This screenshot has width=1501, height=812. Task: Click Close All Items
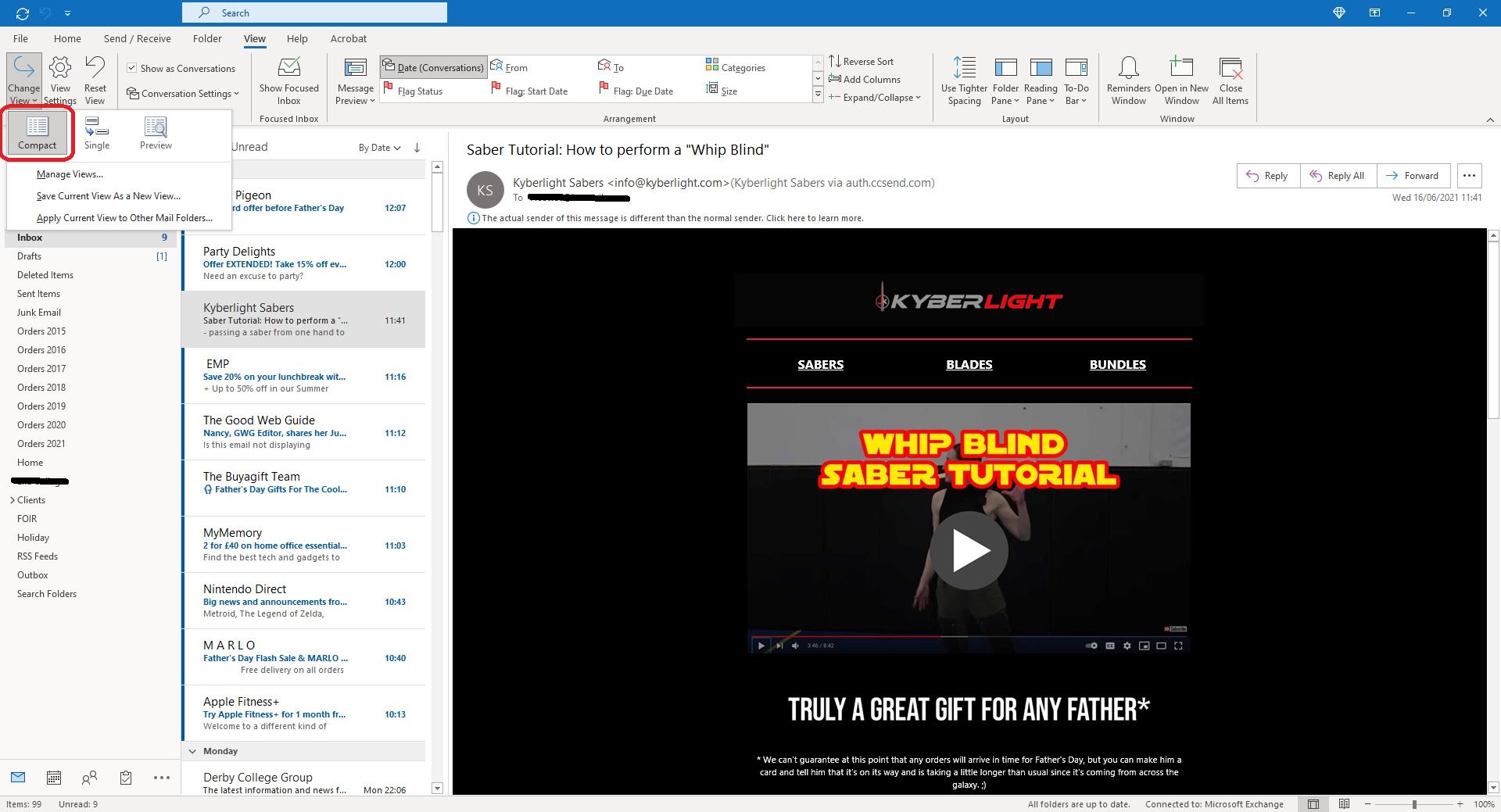coord(1231,80)
